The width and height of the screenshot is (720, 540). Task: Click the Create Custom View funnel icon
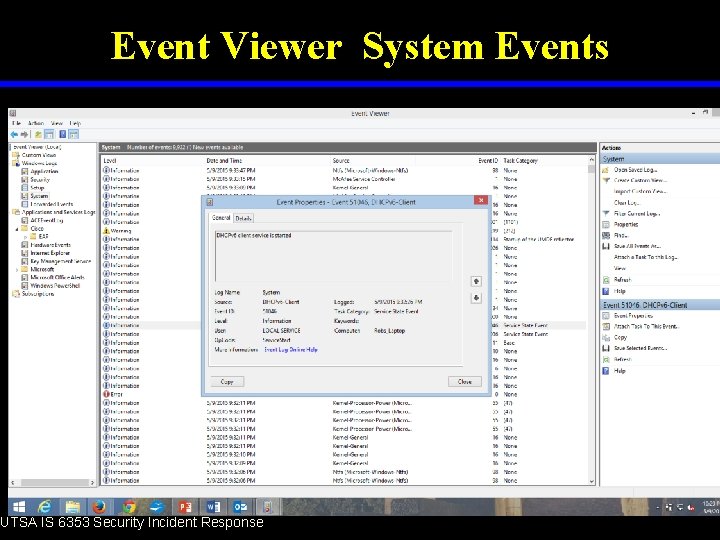click(x=606, y=180)
